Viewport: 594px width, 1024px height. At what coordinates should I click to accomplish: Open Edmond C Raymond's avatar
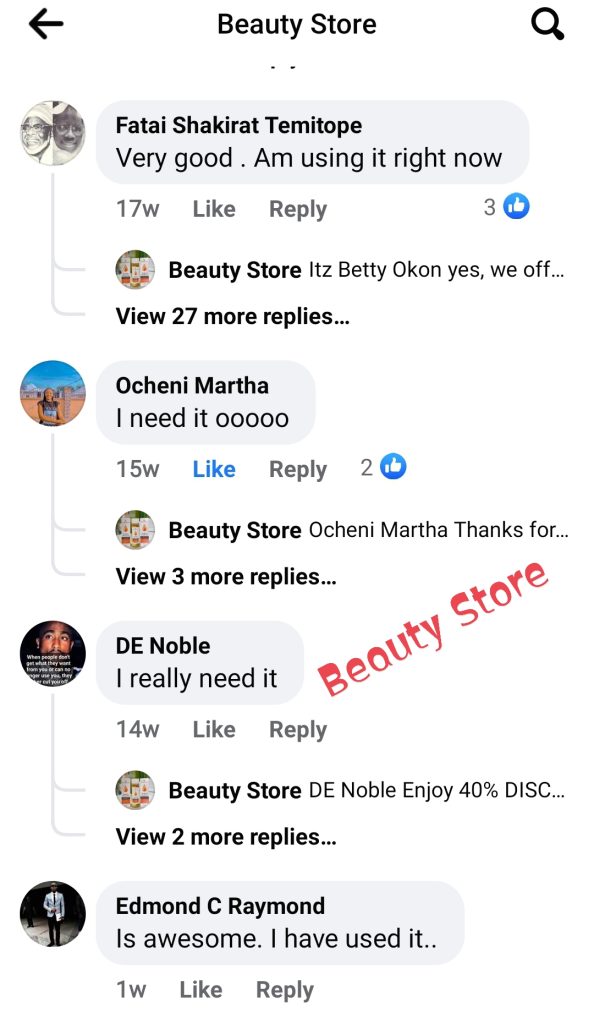[x=53, y=914]
